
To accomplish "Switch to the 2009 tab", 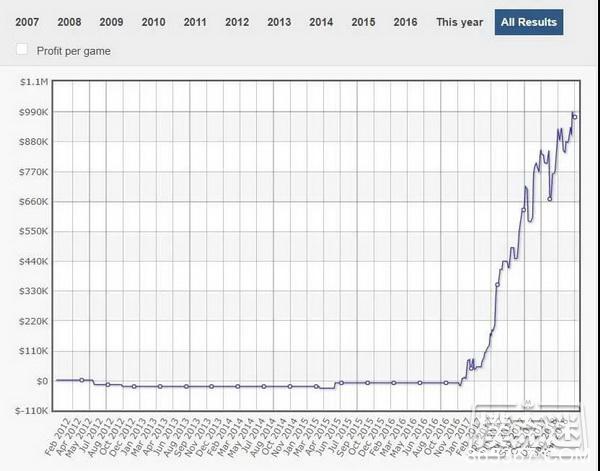I will (111, 22).
